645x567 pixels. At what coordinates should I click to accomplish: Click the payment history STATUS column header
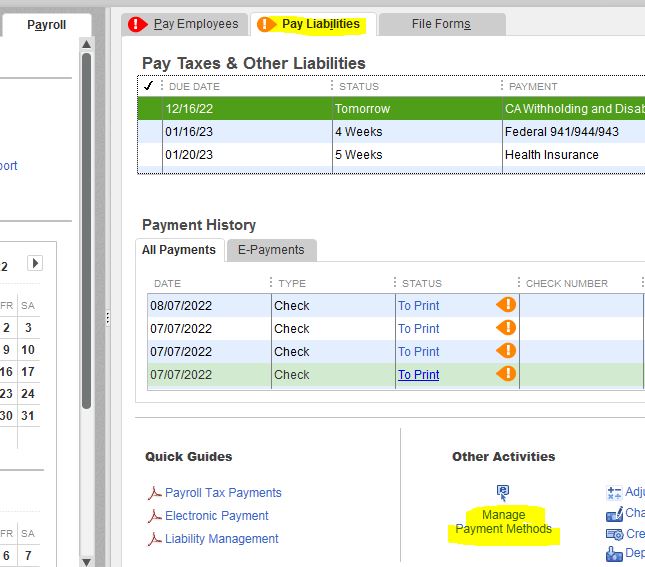pyautogui.click(x=422, y=284)
